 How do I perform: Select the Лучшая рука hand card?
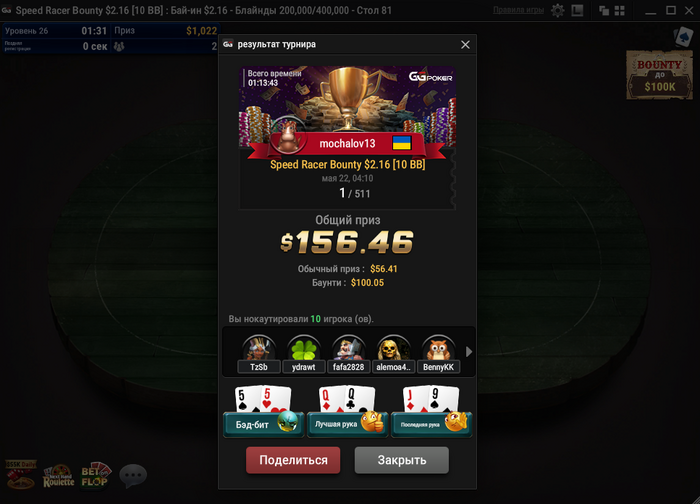coord(347,411)
